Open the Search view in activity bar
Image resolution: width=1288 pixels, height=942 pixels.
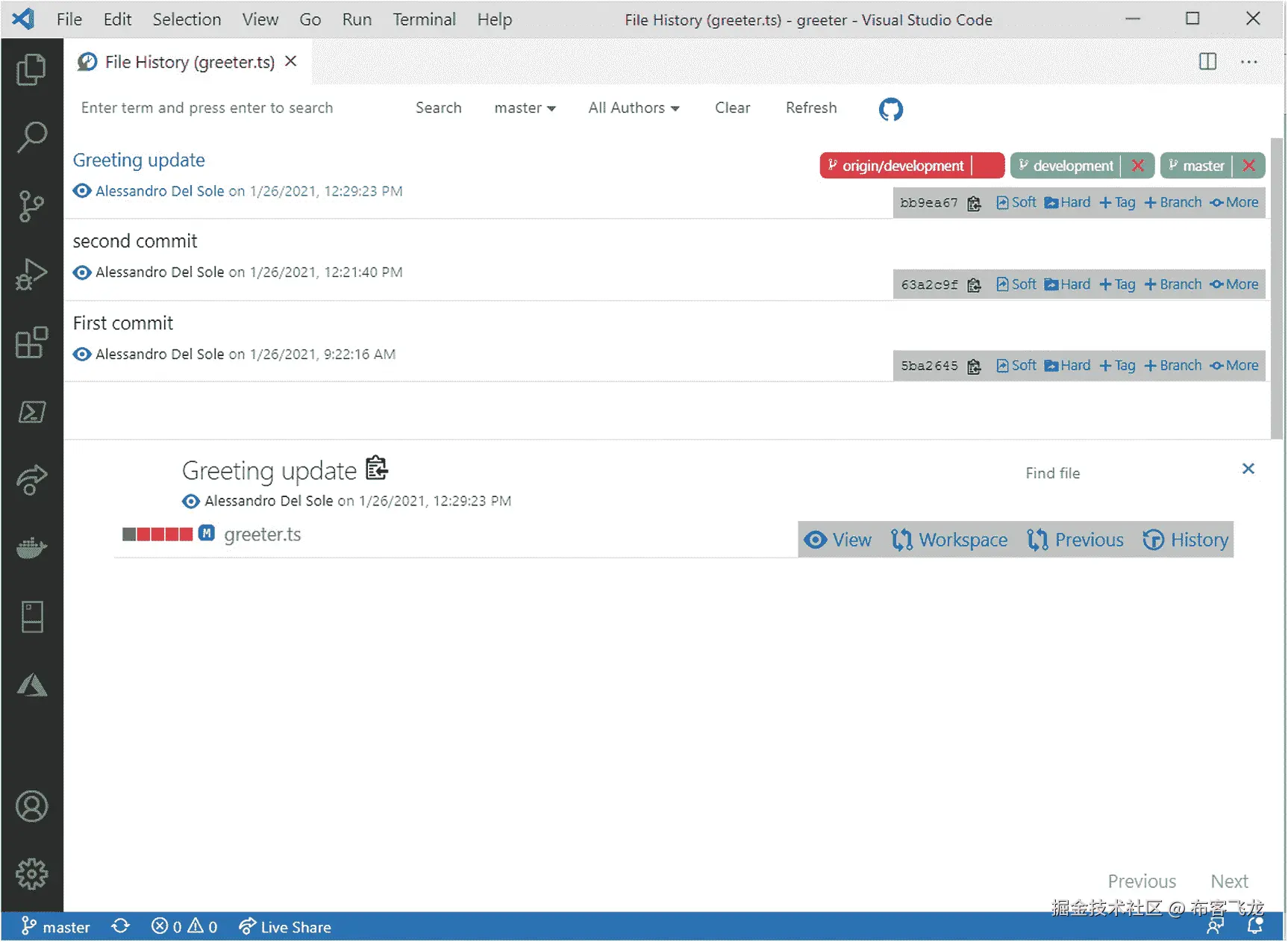point(31,137)
